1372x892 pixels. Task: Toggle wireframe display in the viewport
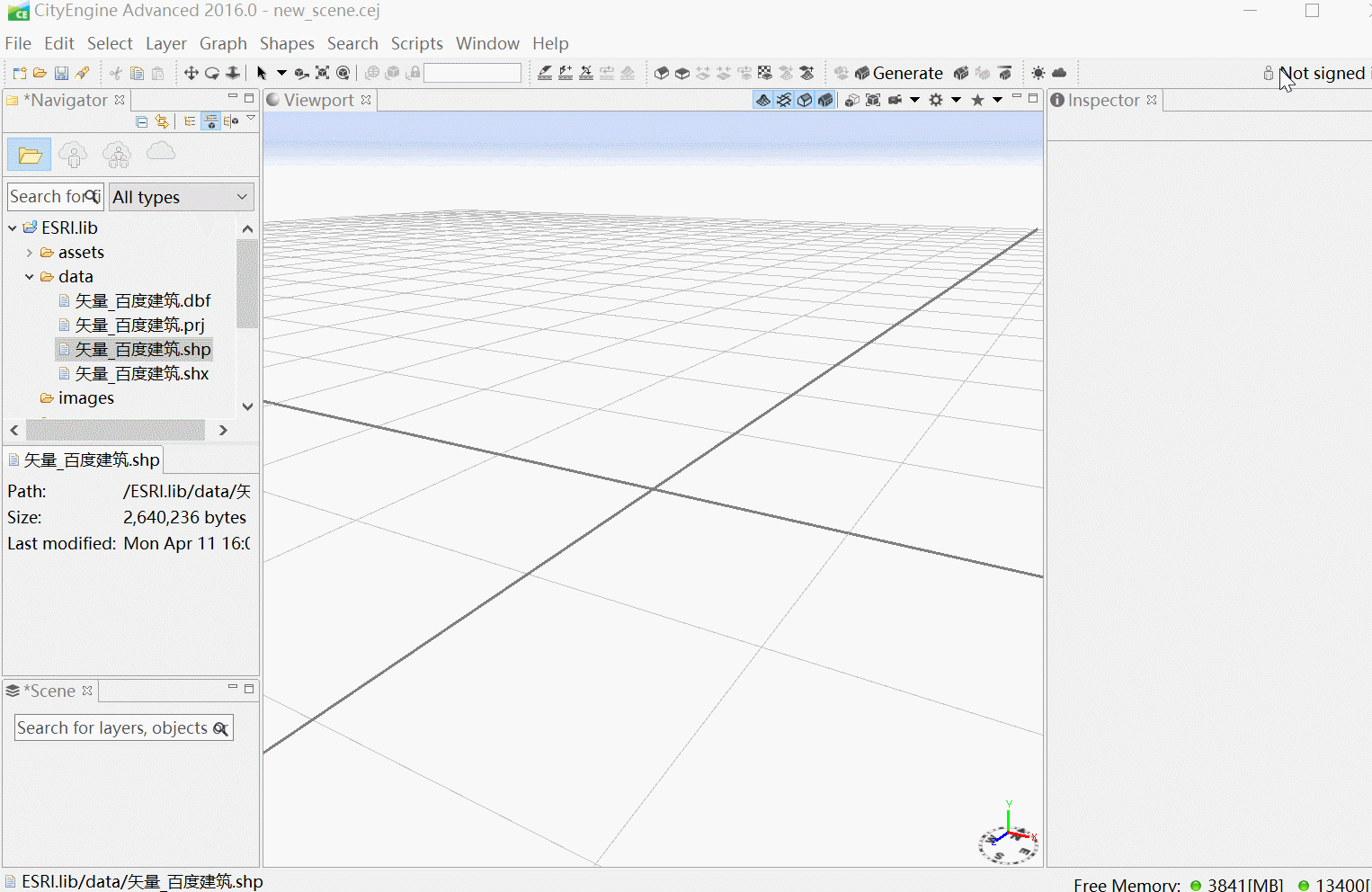tap(783, 100)
